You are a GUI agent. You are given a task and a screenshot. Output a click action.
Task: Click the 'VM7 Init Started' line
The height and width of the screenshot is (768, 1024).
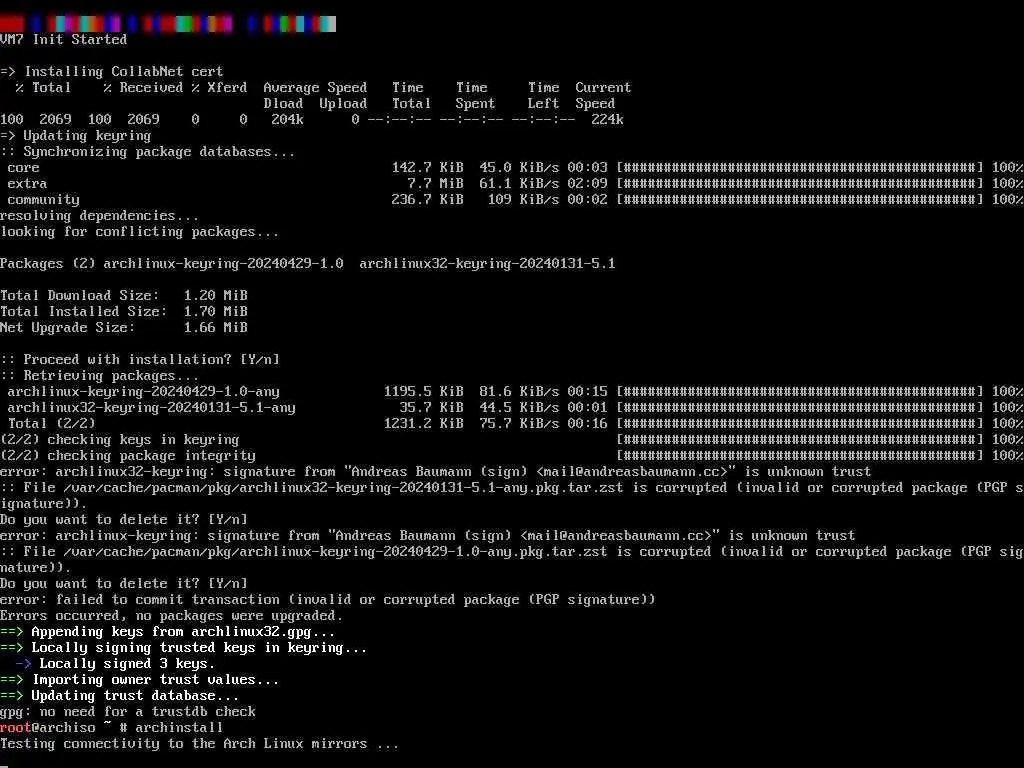coord(63,39)
